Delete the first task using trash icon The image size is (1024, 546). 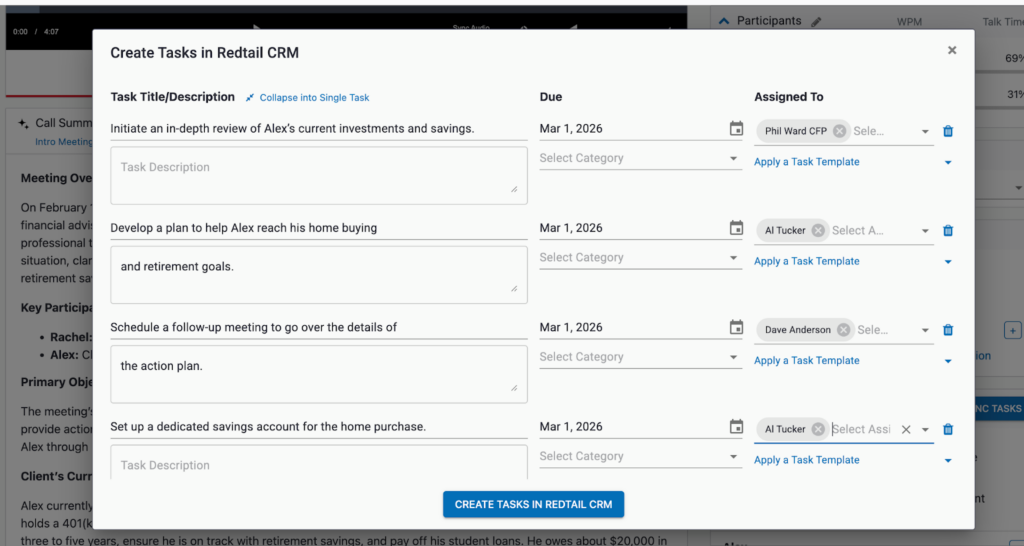948,131
